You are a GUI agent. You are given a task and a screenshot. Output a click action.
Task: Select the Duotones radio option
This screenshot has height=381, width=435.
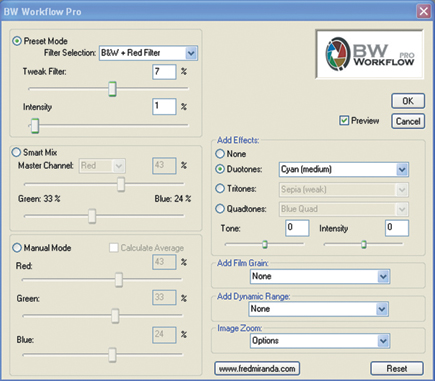[x=220, y=169]
